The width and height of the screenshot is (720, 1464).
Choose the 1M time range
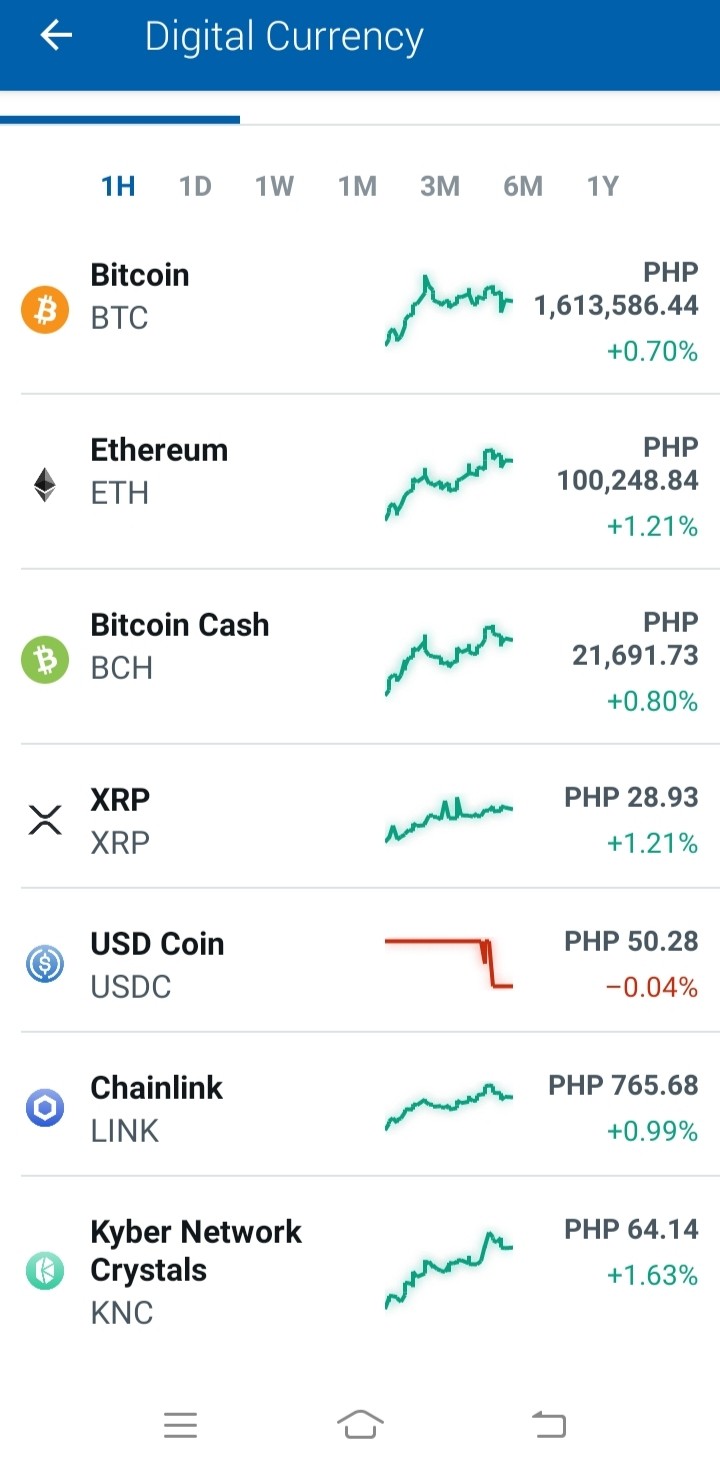357,186
